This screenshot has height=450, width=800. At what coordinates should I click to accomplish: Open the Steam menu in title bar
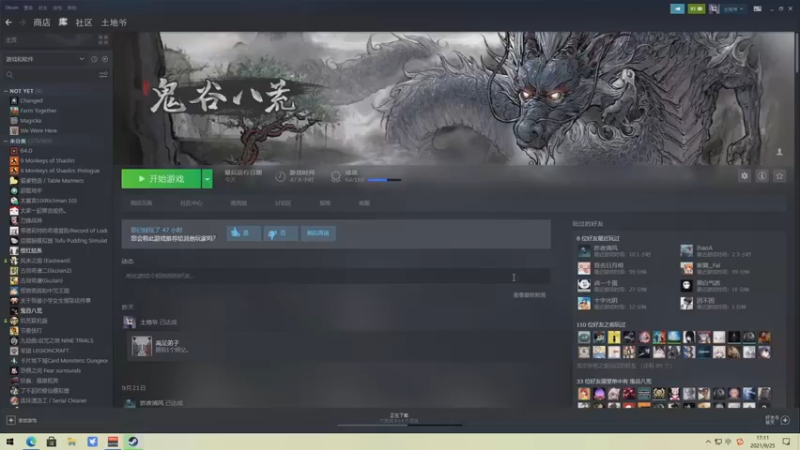[x=12, y=8]
